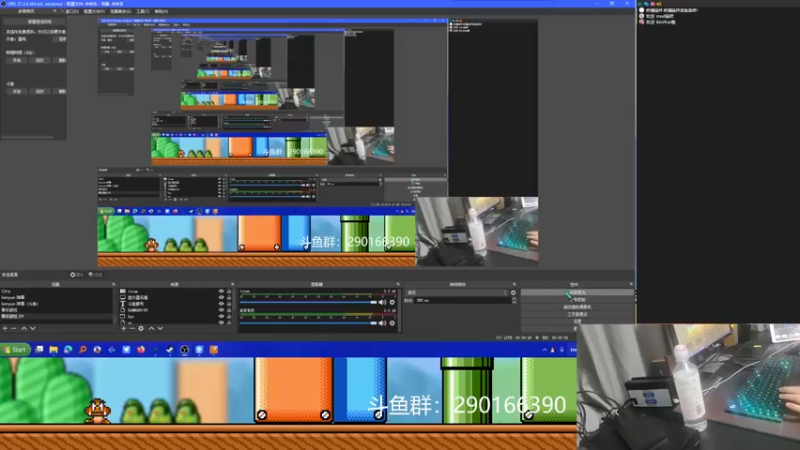Lock the display capture source row
This screenshot has width=800, height=450.
(229, 297)
